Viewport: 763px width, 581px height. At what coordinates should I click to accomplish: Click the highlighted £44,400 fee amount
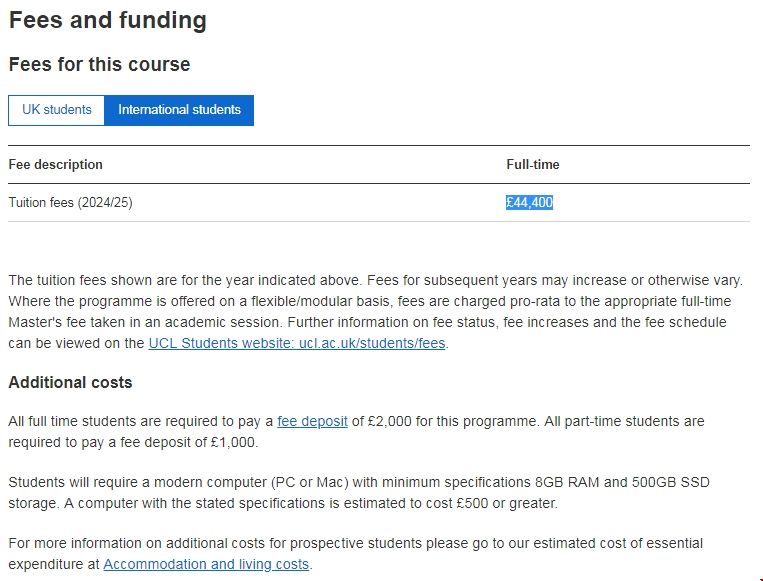(529, 202)
